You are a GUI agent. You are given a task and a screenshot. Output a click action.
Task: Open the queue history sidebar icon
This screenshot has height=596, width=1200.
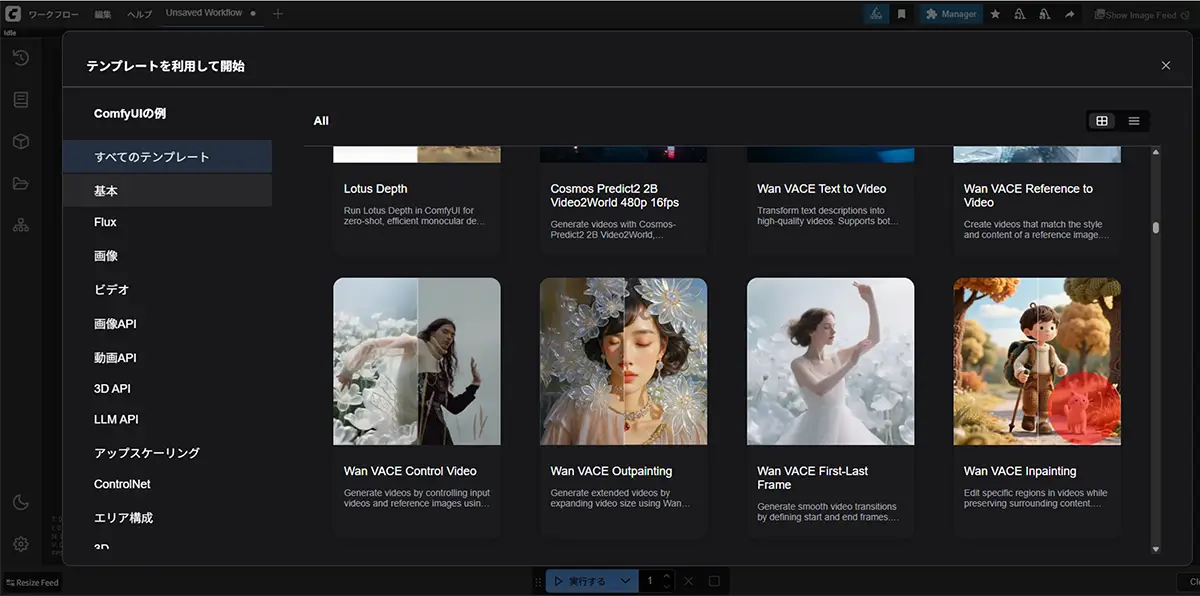click(x=20, y=58)
